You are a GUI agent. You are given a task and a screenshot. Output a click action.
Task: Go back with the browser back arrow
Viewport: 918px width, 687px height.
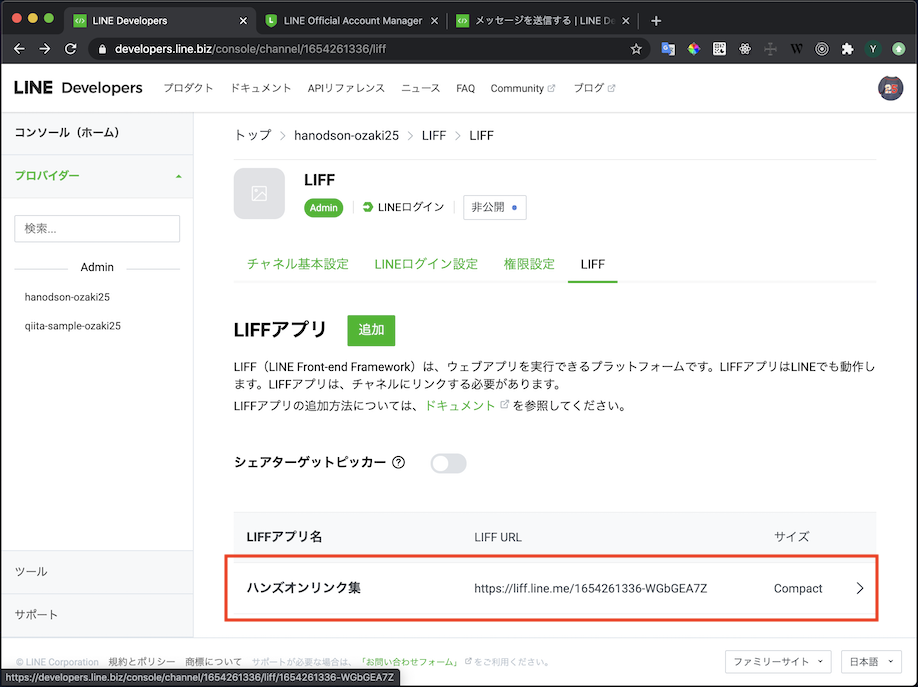pyautogui.click(x=19, y=49)
